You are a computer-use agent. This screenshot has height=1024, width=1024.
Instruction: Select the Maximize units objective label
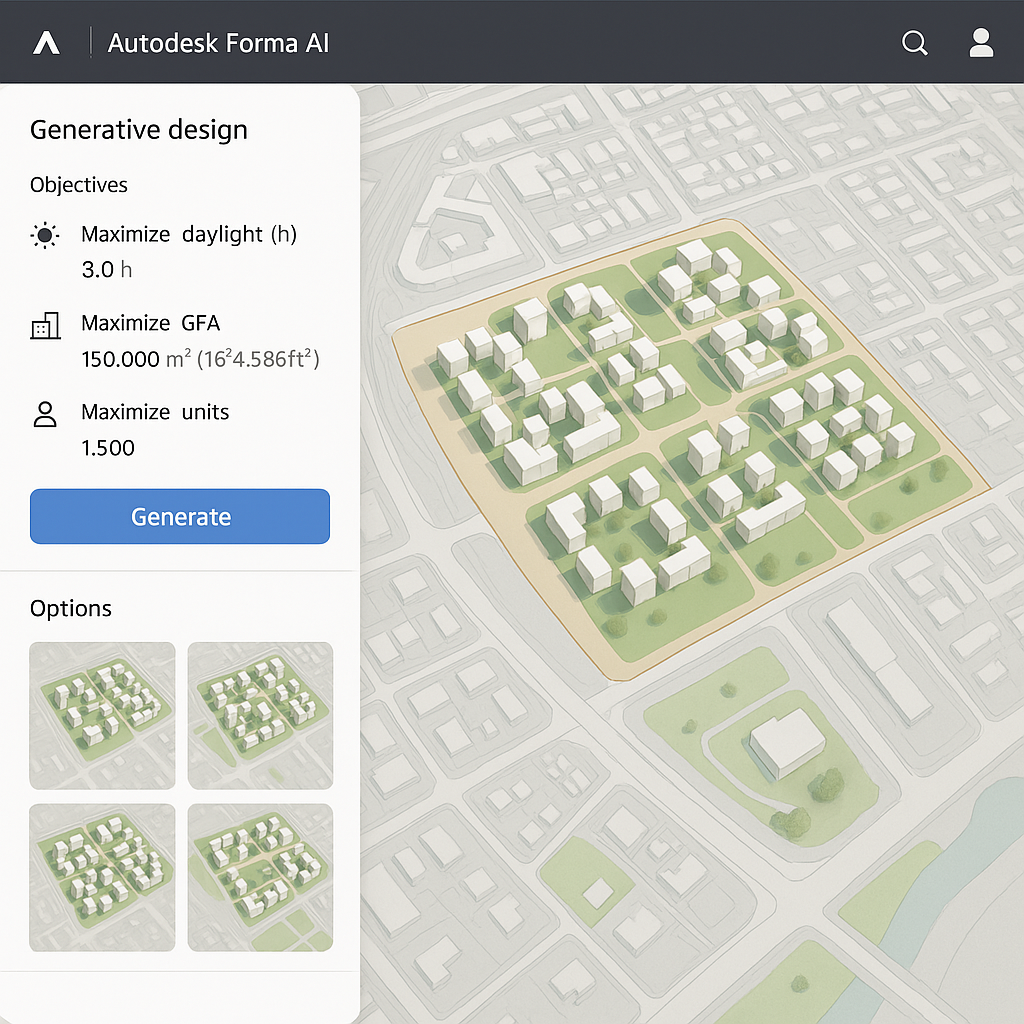pos(155,412)
